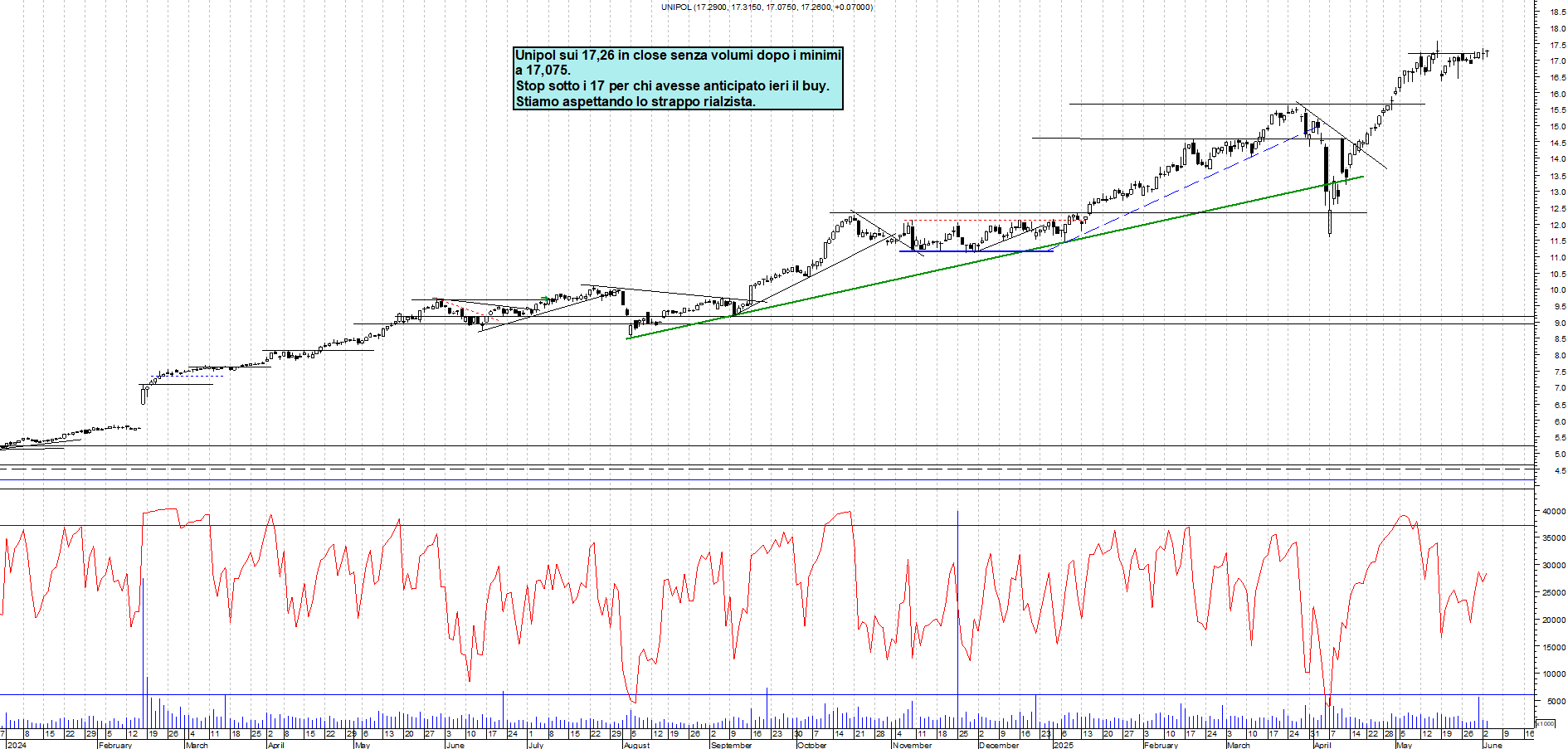Click the 16.5 price axis label
This screenshot has width=1568, height=749.
[x=1558, y=78]
